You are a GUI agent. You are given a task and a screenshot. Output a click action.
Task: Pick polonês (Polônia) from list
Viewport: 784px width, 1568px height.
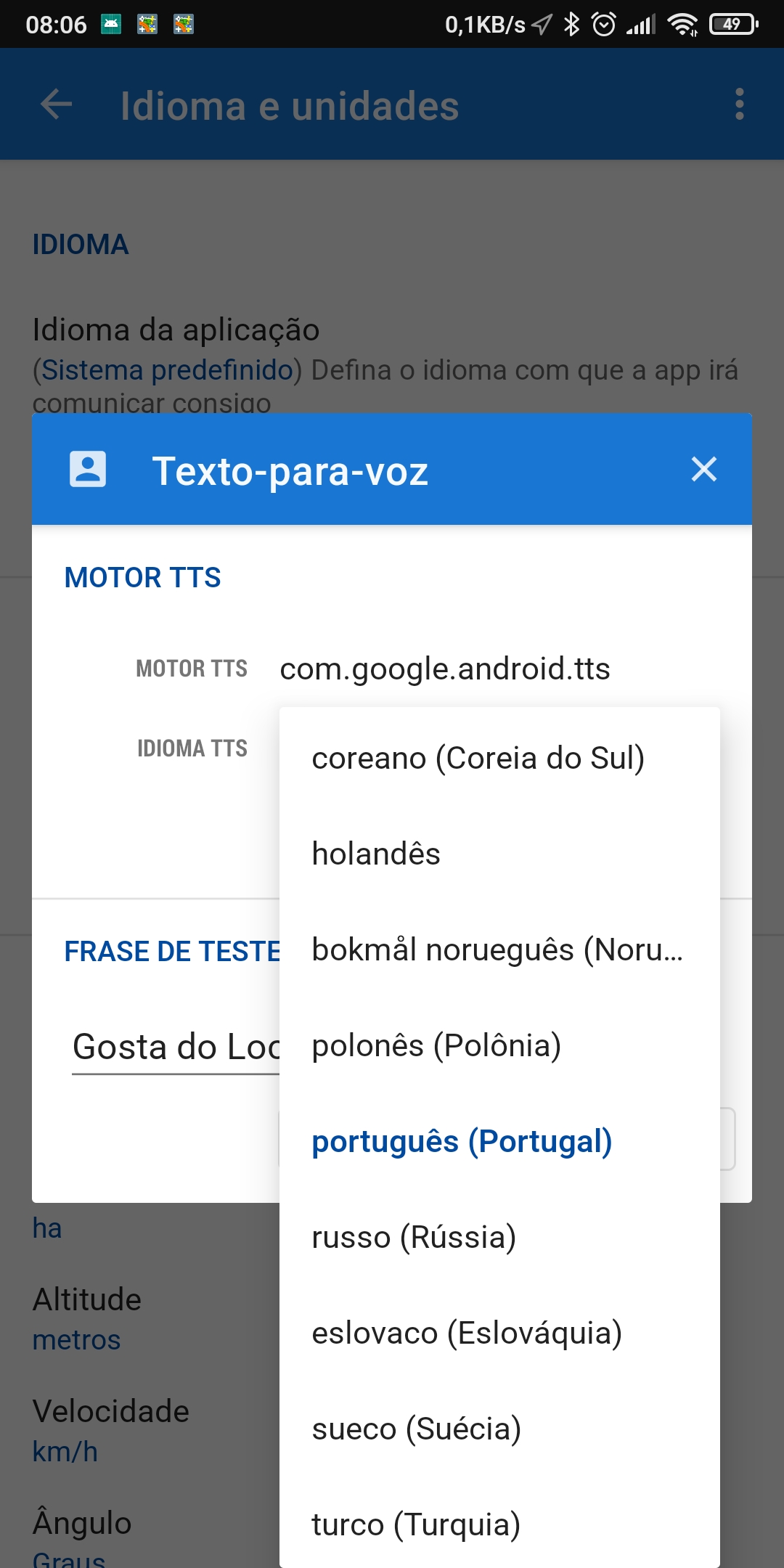pos(436,1045)
